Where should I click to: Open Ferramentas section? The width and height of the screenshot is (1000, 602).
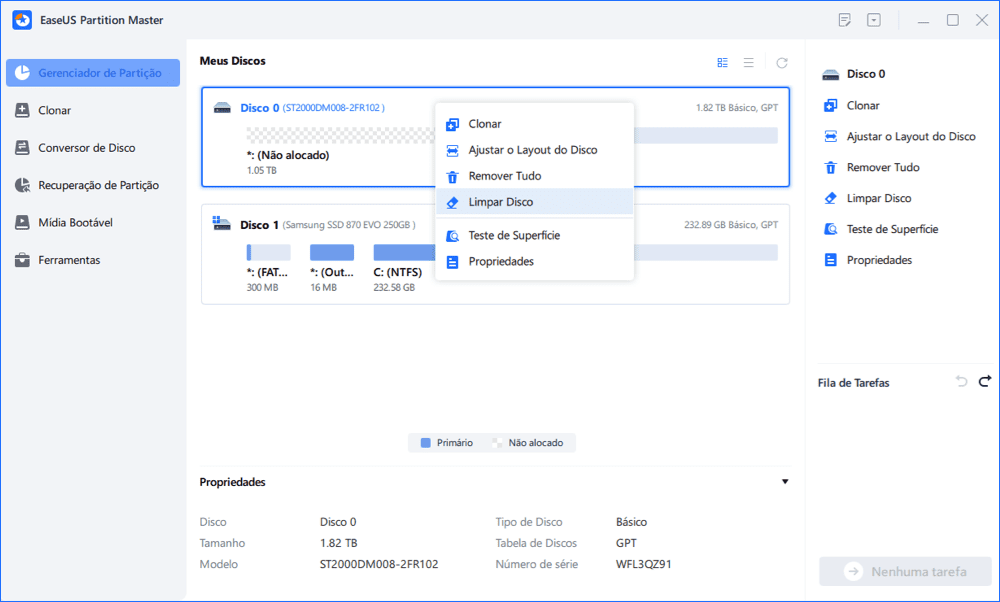[69, 260]
